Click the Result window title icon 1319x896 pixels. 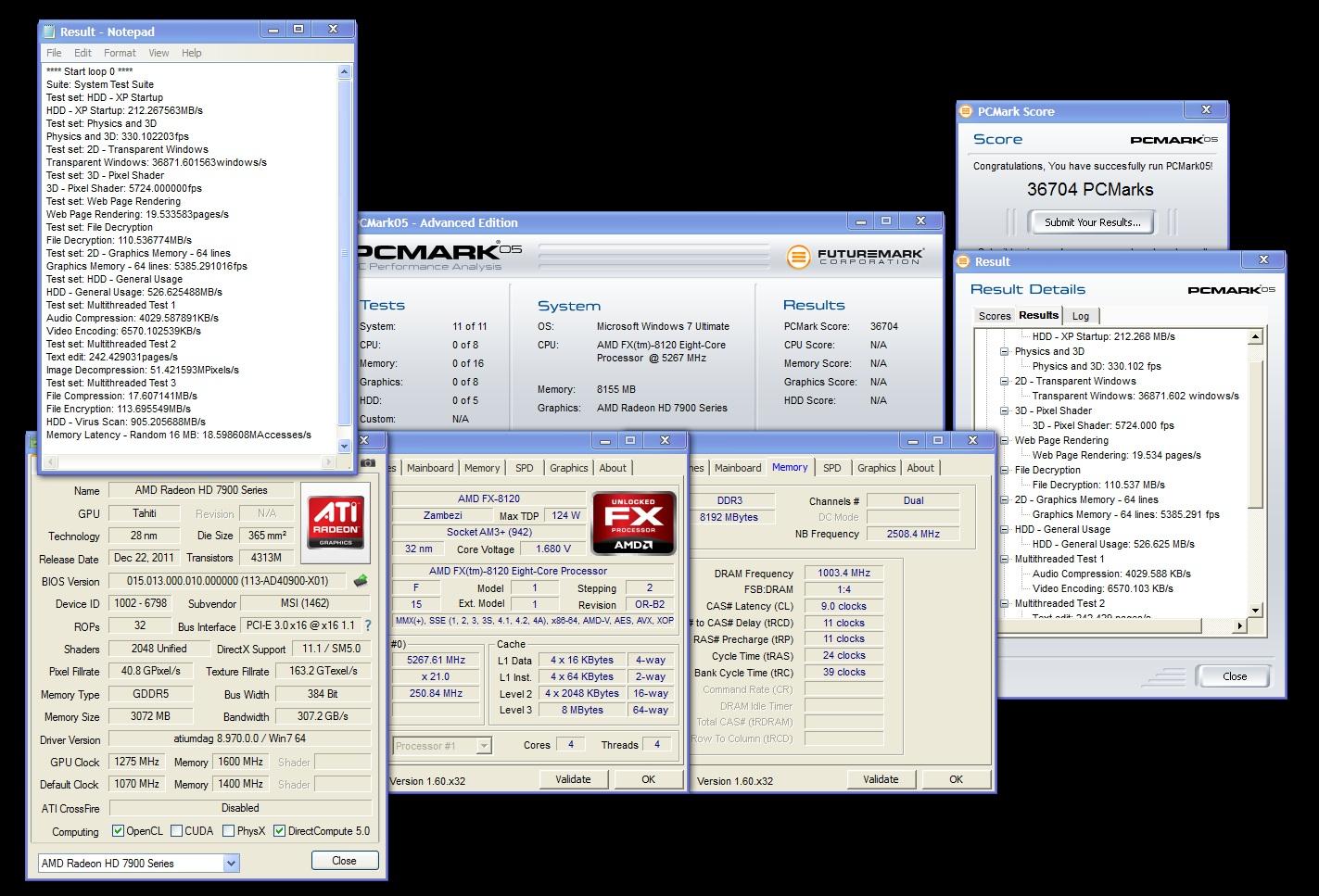coord(962,261)
